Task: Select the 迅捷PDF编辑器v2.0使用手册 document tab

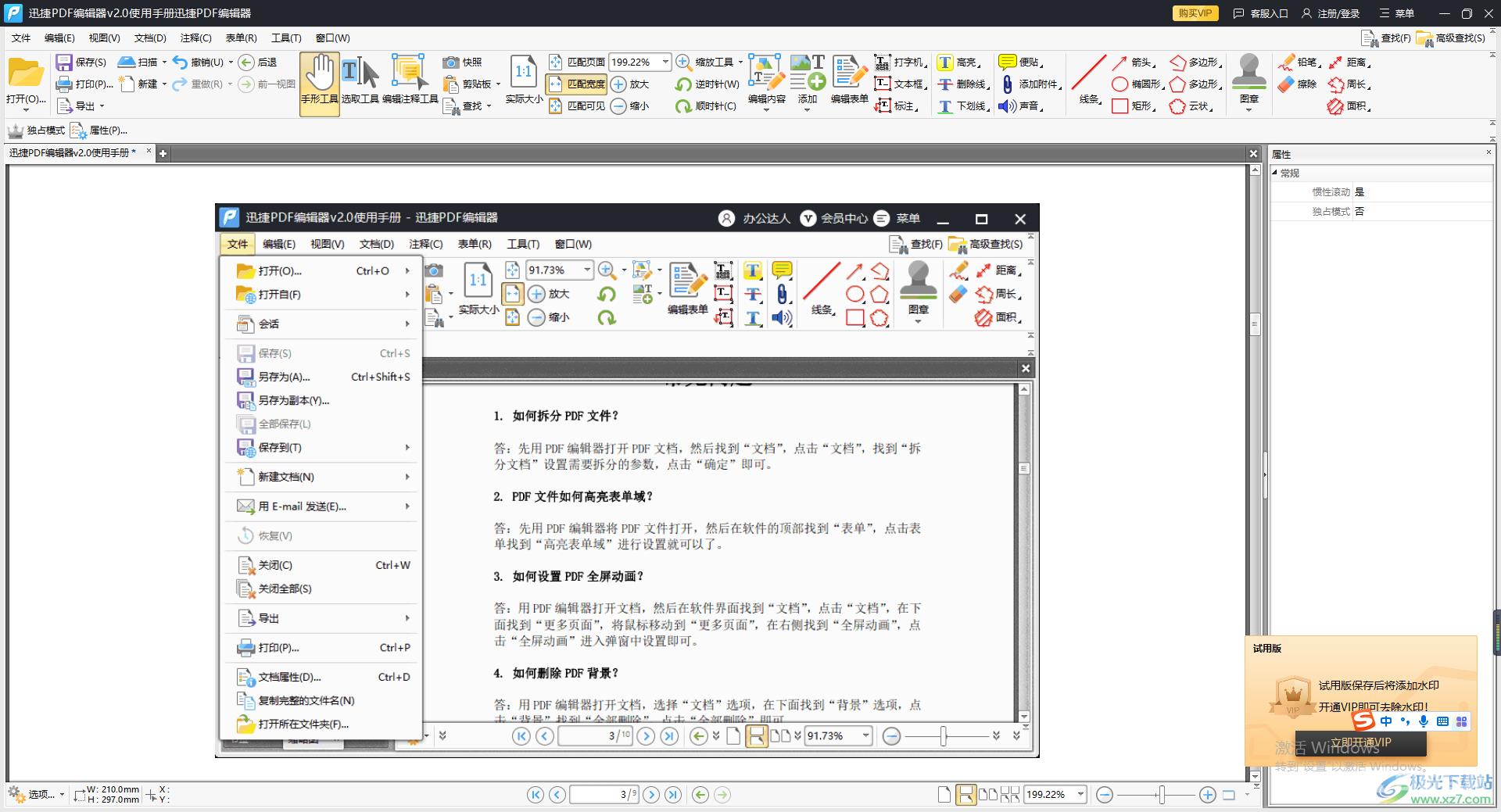Action: pos(72,152)
